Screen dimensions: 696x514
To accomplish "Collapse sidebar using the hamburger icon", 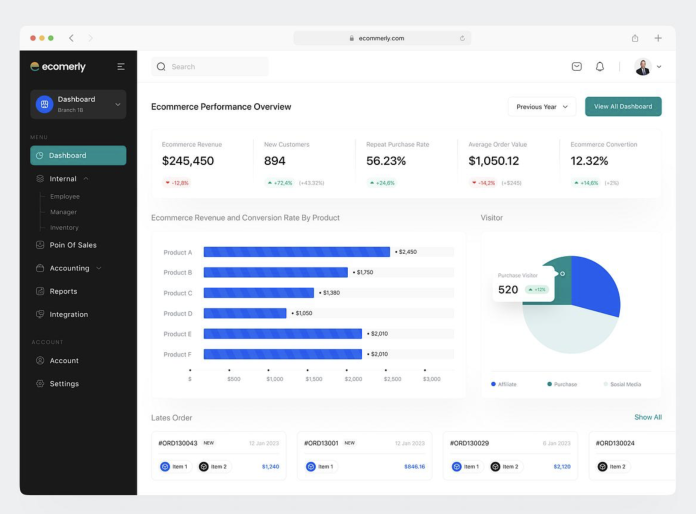I will (x=121, y=67).
